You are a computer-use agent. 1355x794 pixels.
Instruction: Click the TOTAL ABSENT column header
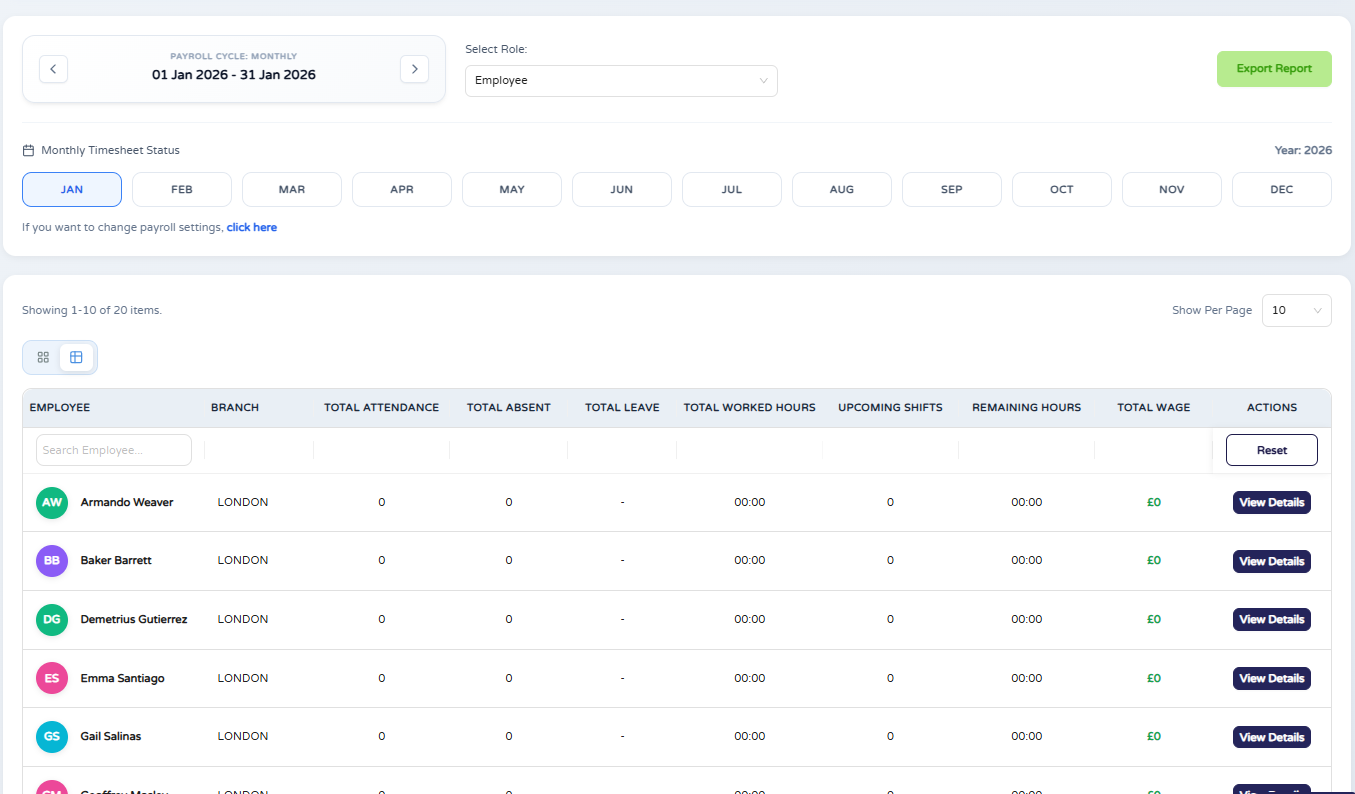coord(509,408)
